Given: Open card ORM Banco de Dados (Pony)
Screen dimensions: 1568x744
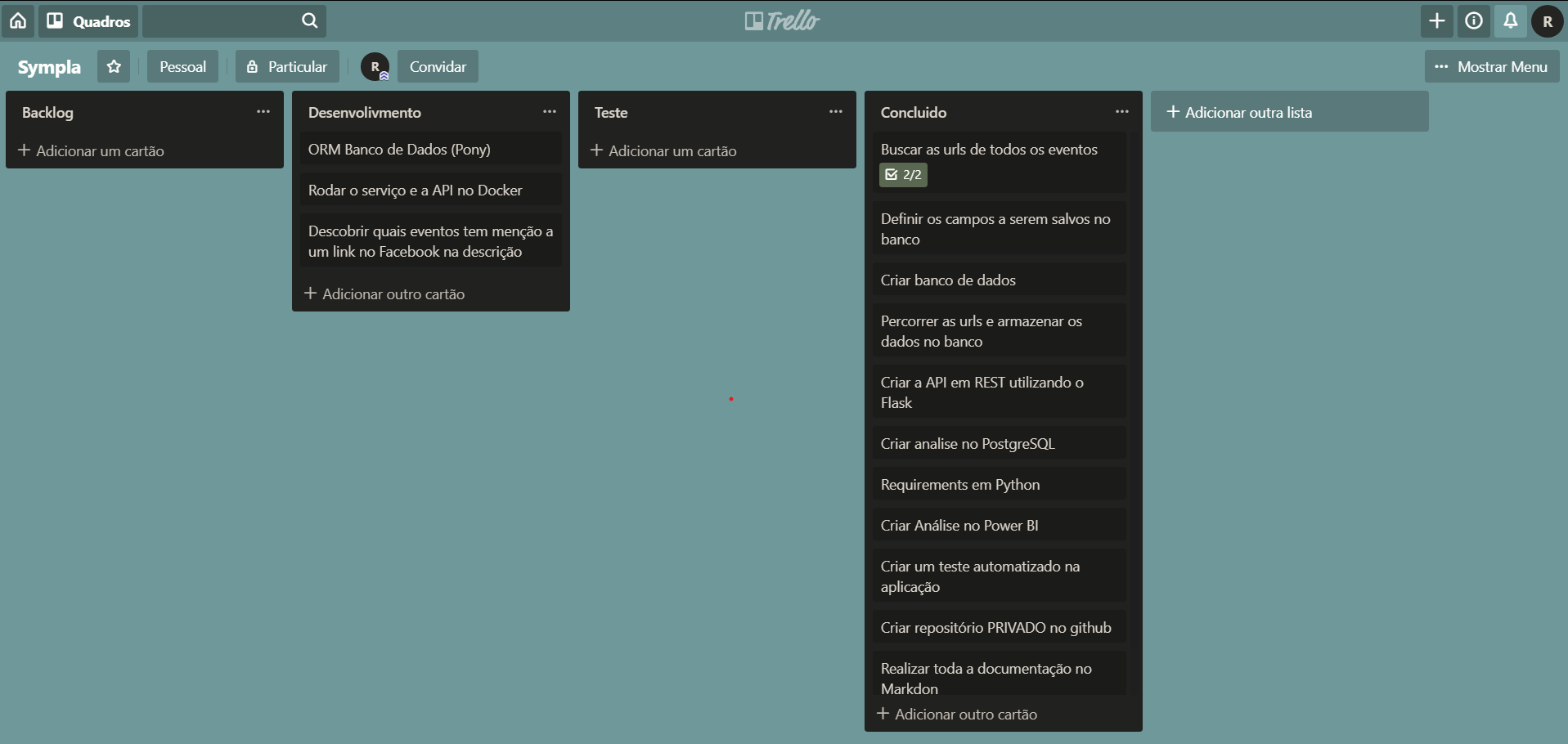Looking at the screenshot, I should (431, 150).
